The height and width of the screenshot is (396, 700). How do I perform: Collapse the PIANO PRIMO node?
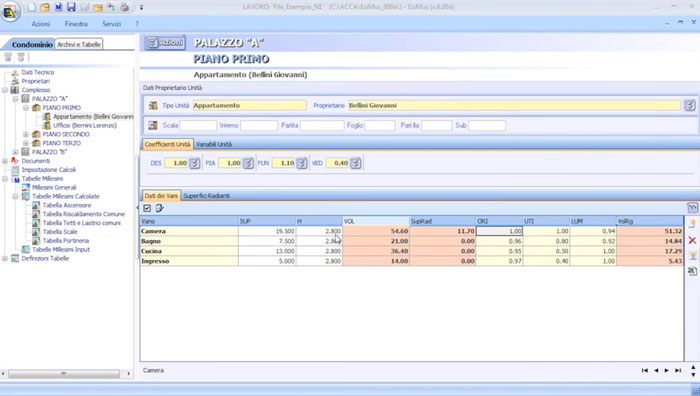click(25, 108)
